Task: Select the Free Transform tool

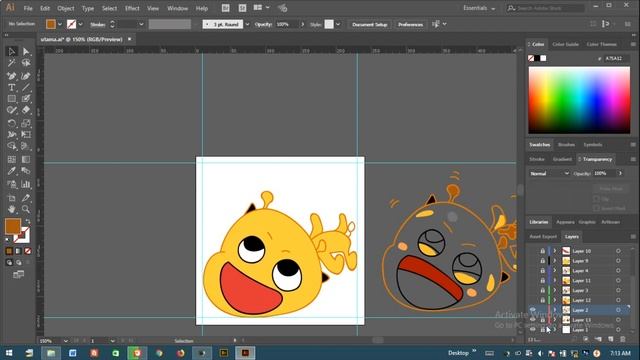Action: (26, 134)
